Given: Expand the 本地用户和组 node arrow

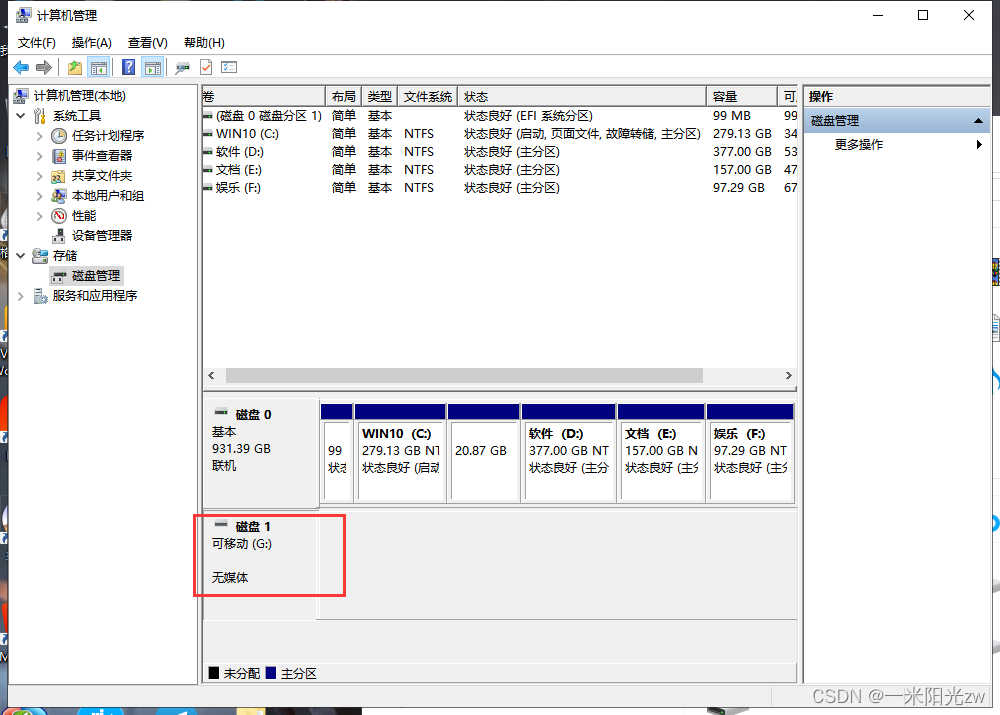Looking at the screenshot, I should pyautogui.click(x=40, y=196).
